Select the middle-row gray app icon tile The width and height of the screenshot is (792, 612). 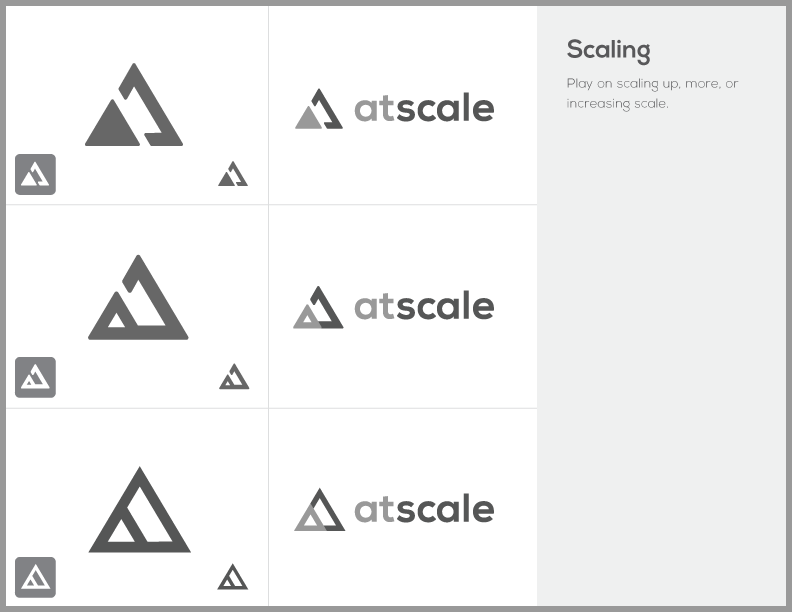click(35, 377)
